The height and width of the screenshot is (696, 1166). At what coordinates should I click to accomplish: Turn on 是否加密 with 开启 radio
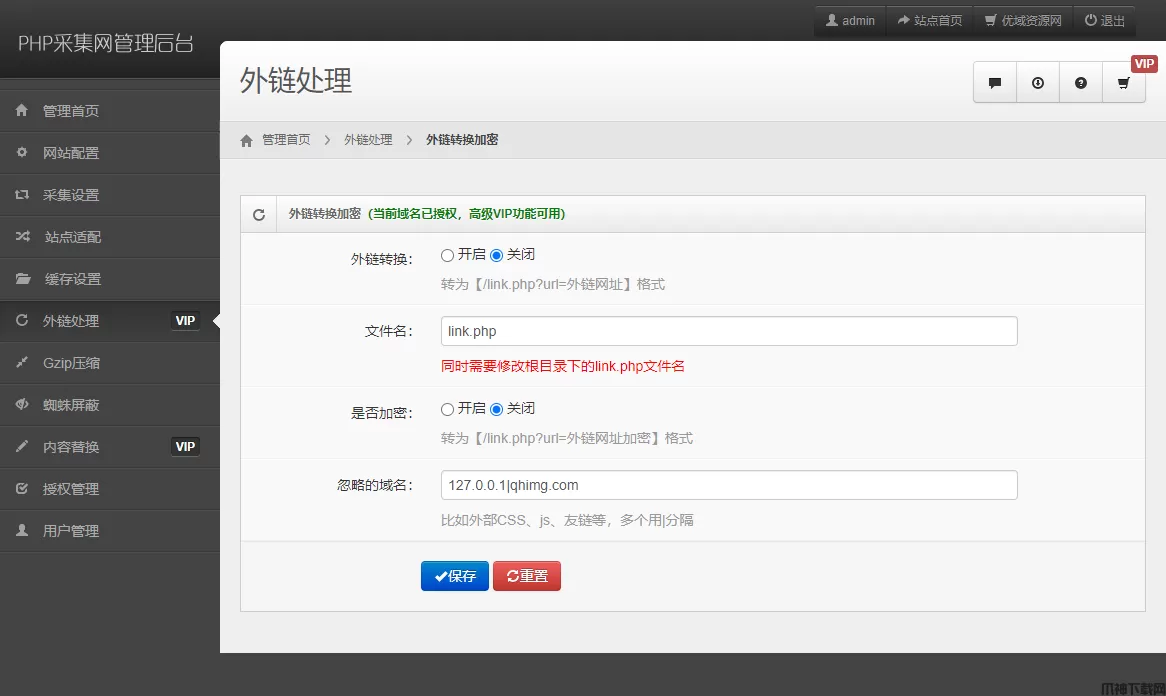pyautogui.click(x=448, y=409)
